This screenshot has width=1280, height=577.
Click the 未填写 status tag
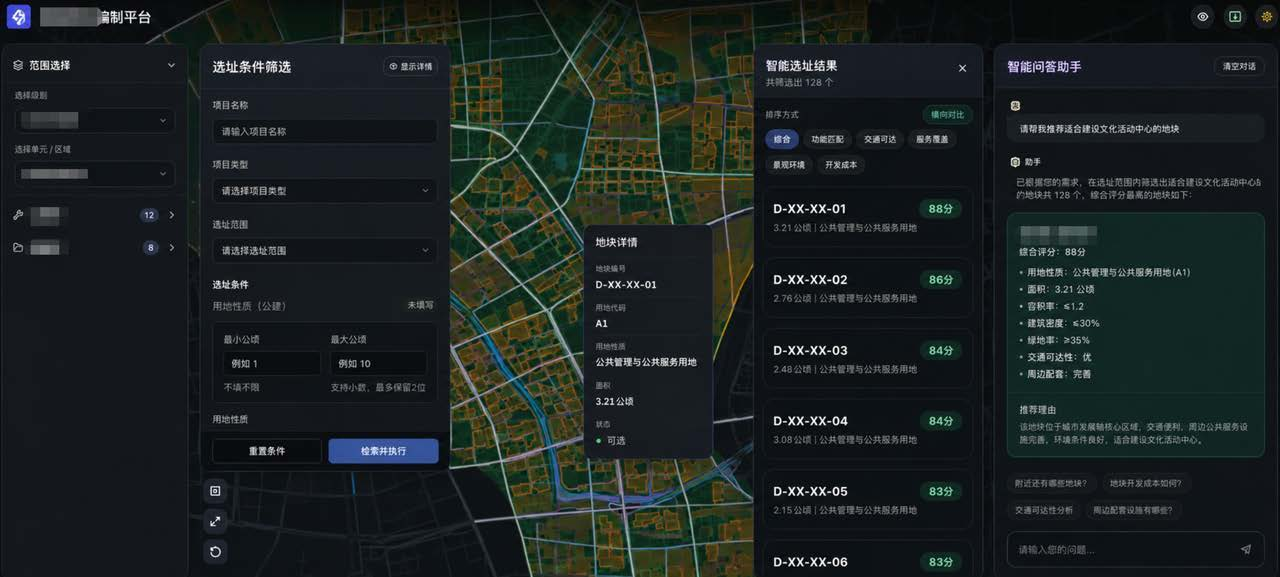(x=420, y=305)
